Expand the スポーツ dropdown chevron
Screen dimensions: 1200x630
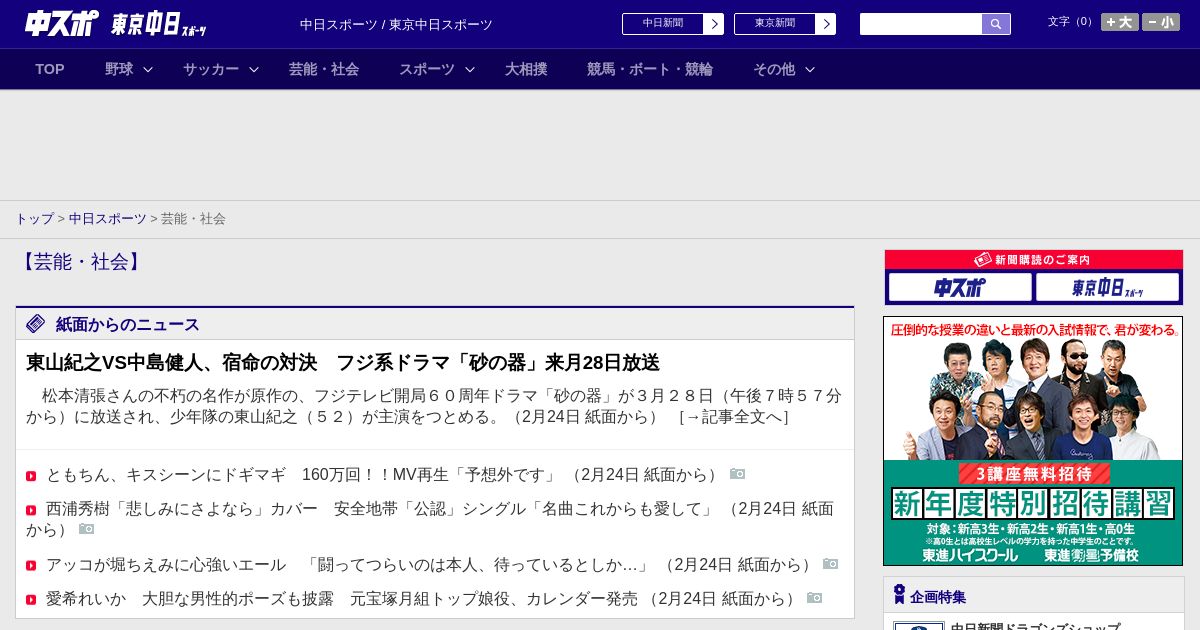click(x=470, y=69)
